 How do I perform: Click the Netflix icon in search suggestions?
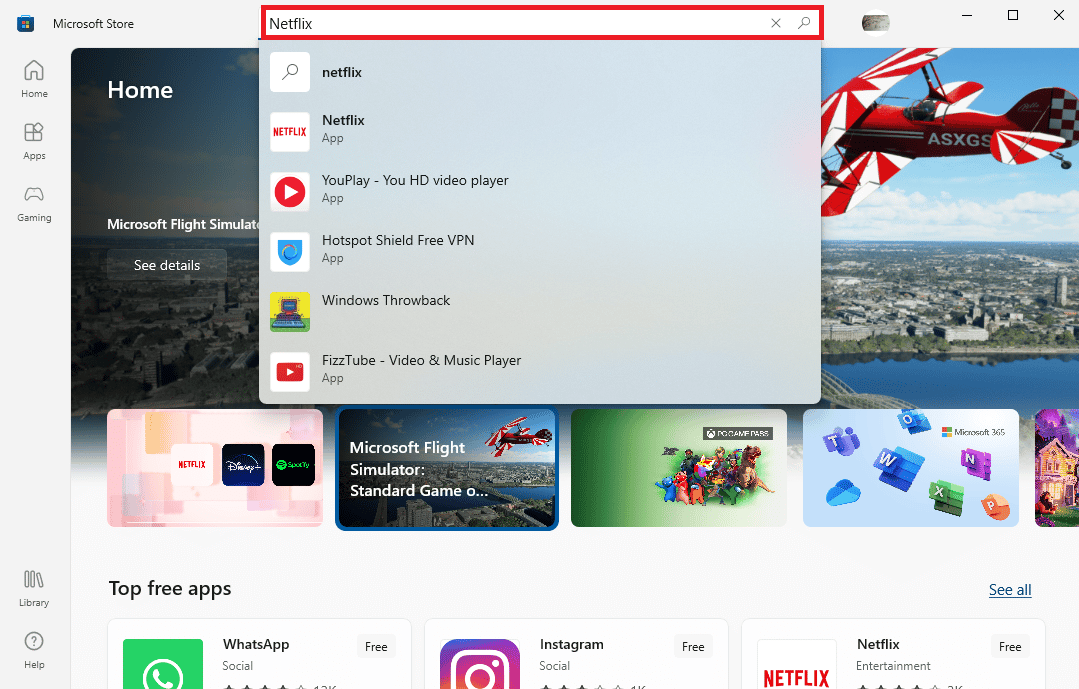click(x=290, y=131)
